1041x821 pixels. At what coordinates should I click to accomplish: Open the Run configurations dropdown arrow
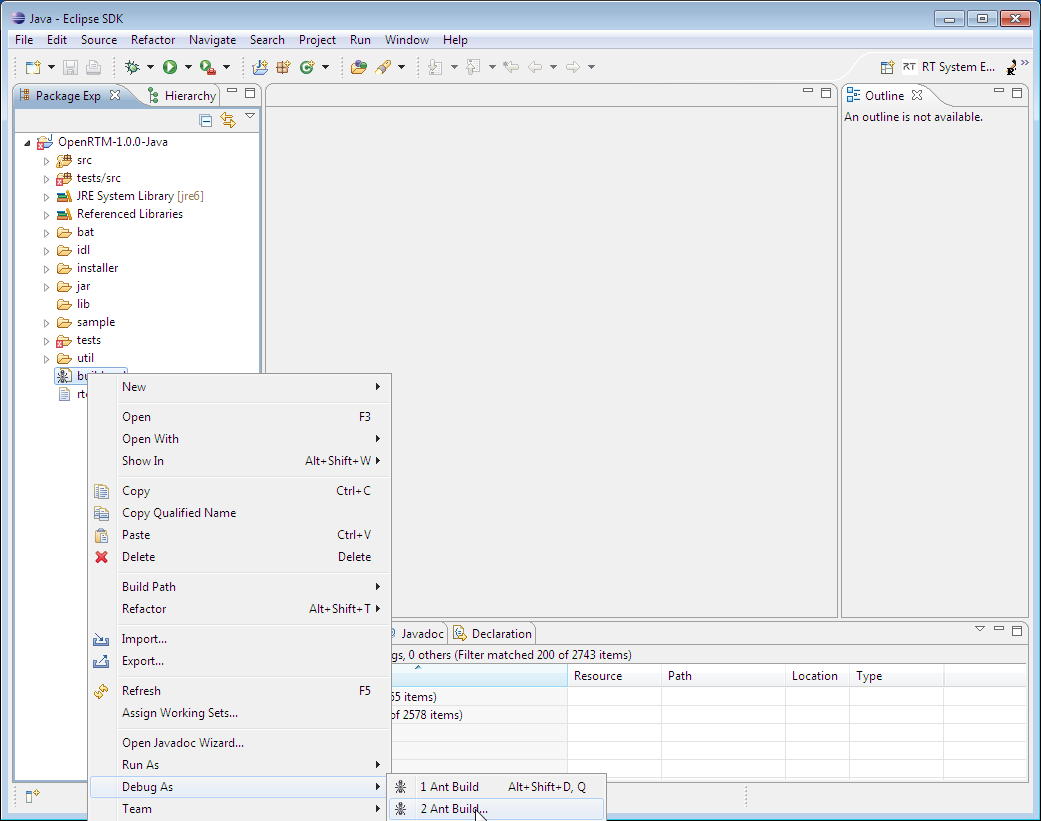[x=188, y=67]
